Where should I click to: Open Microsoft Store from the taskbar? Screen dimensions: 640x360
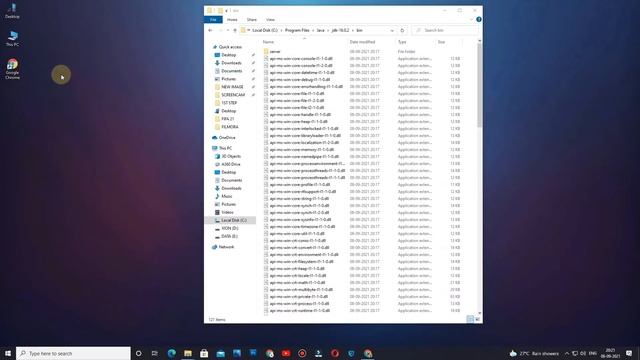coord(204,353)
